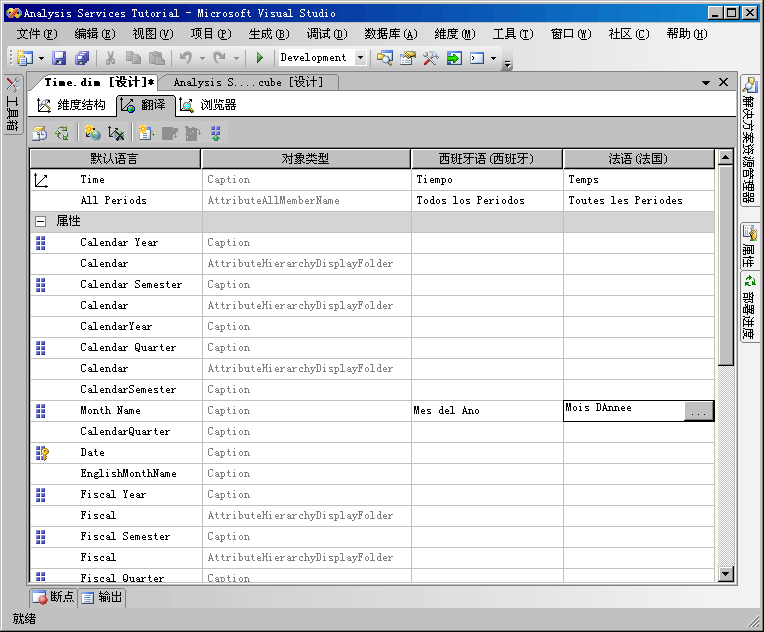Open the Deployment Progress side tab
The image size is (764, 632).
750,306
